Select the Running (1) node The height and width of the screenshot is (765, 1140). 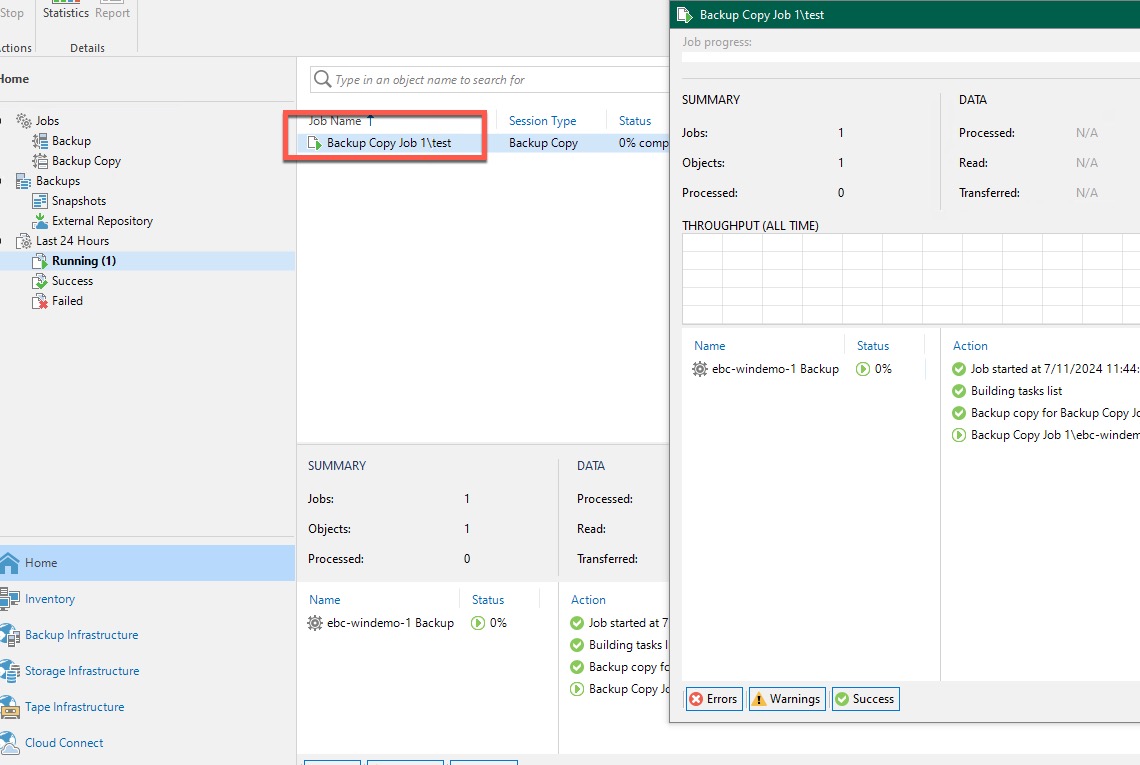pyautogui.click(x=84, y=261)
